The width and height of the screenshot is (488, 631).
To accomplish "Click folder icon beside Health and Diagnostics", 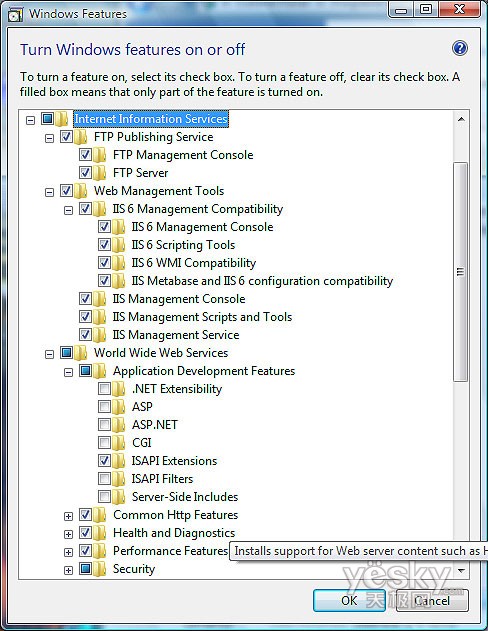I will pyautogui.click(x=100, y=533).
